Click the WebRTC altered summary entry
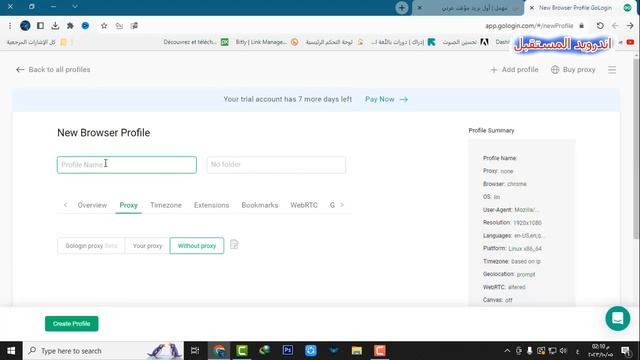The height and width of the screenshot is (360, 640). coord(504,287)
